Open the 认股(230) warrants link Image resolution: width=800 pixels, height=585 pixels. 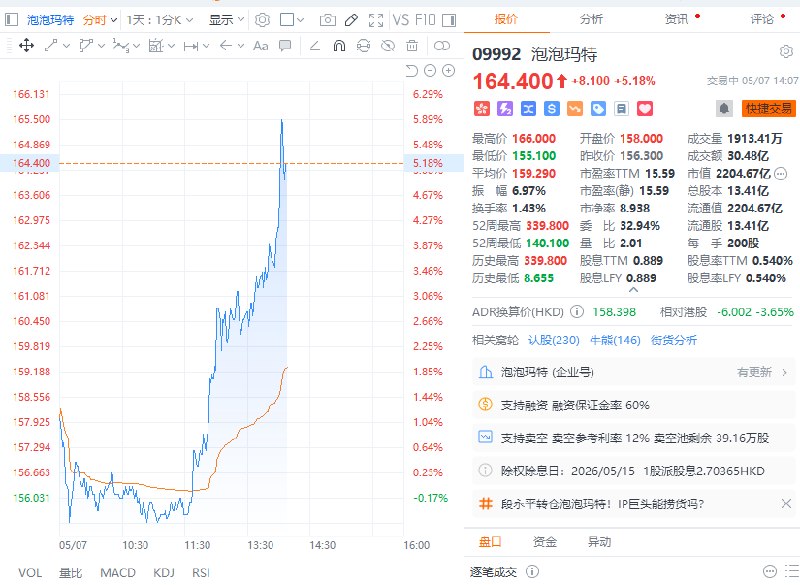click(554, 340)
